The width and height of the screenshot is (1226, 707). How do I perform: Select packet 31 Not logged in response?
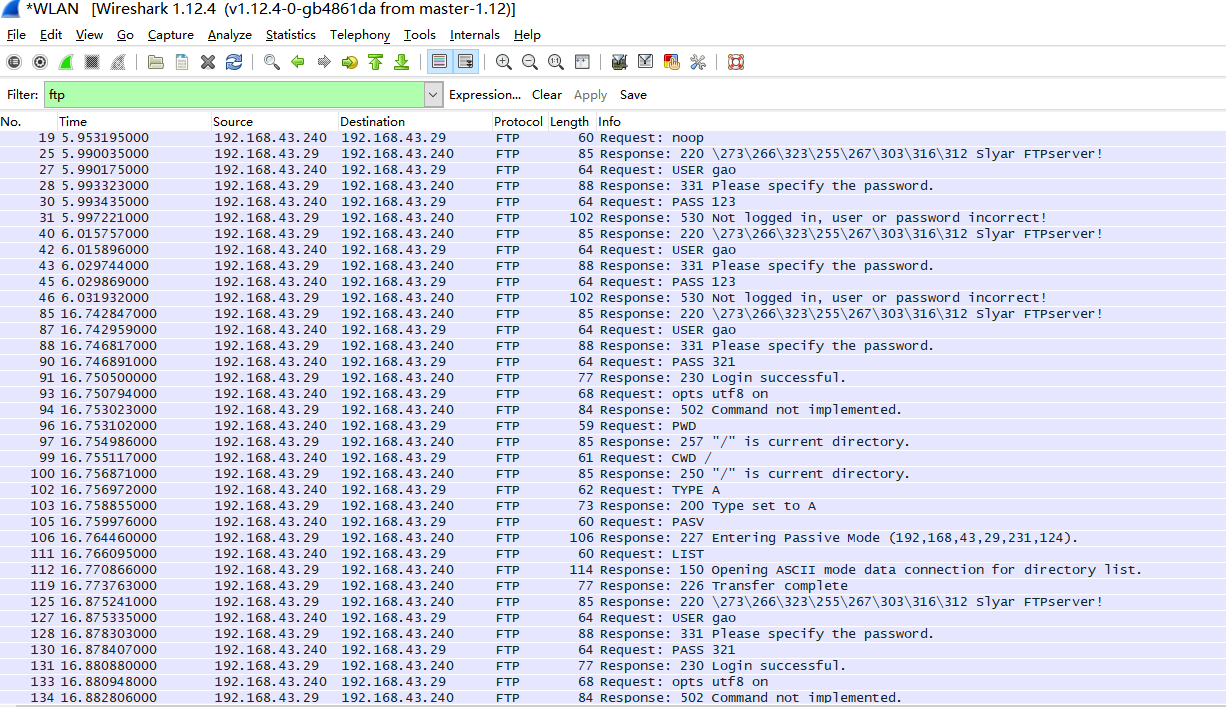[613, 218]
